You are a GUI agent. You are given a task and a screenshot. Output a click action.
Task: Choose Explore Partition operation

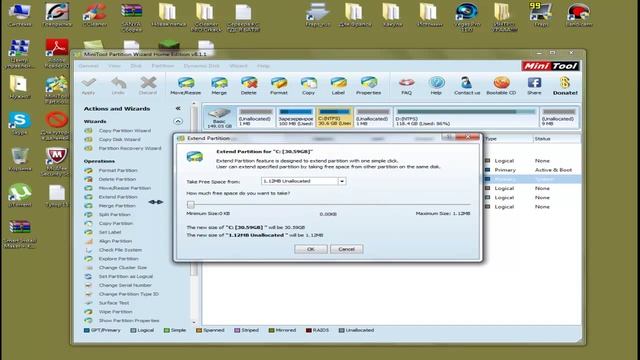click(x=118, y=259)
